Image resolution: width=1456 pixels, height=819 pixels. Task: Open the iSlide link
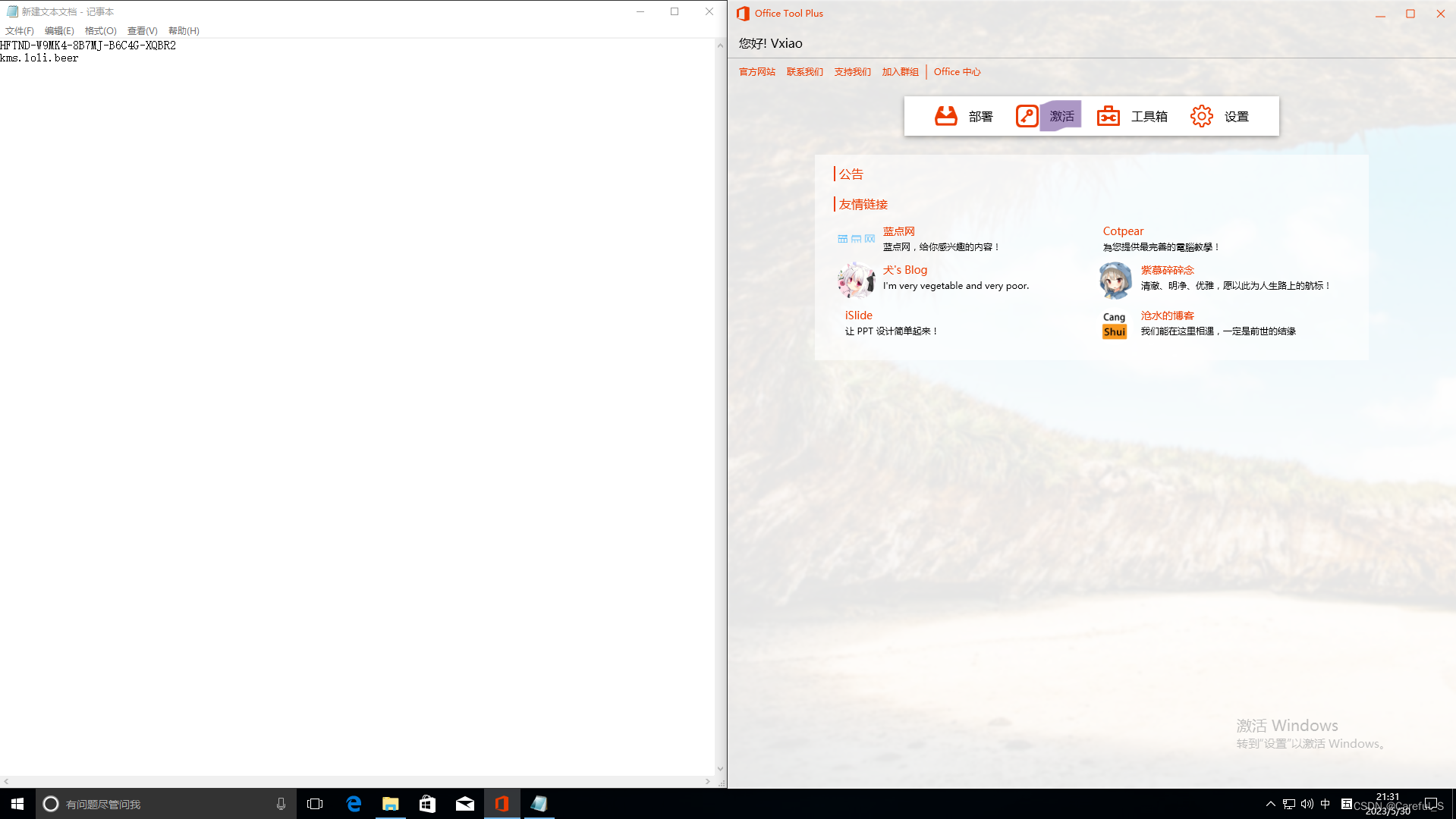(x=859, y=315)
